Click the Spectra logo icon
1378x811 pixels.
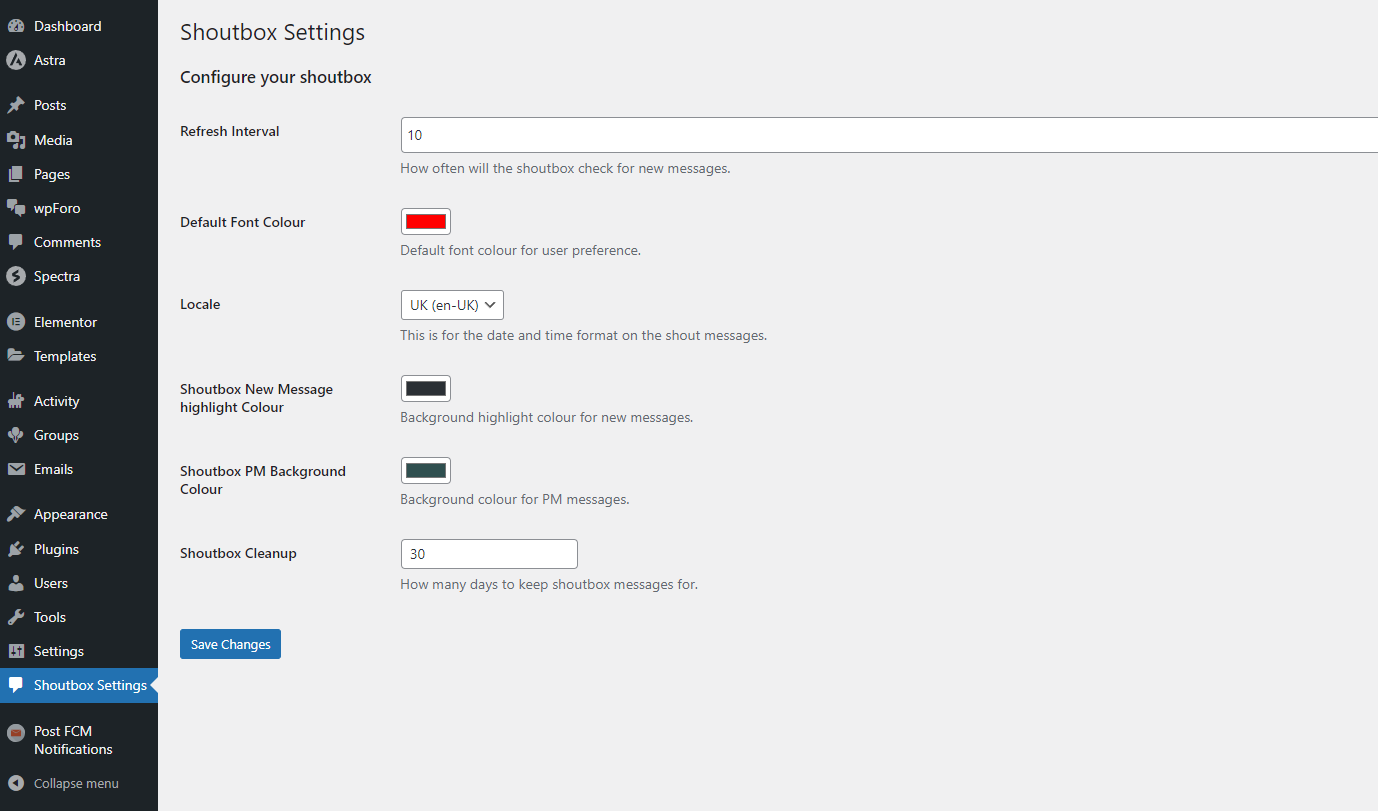pos(16,276)
